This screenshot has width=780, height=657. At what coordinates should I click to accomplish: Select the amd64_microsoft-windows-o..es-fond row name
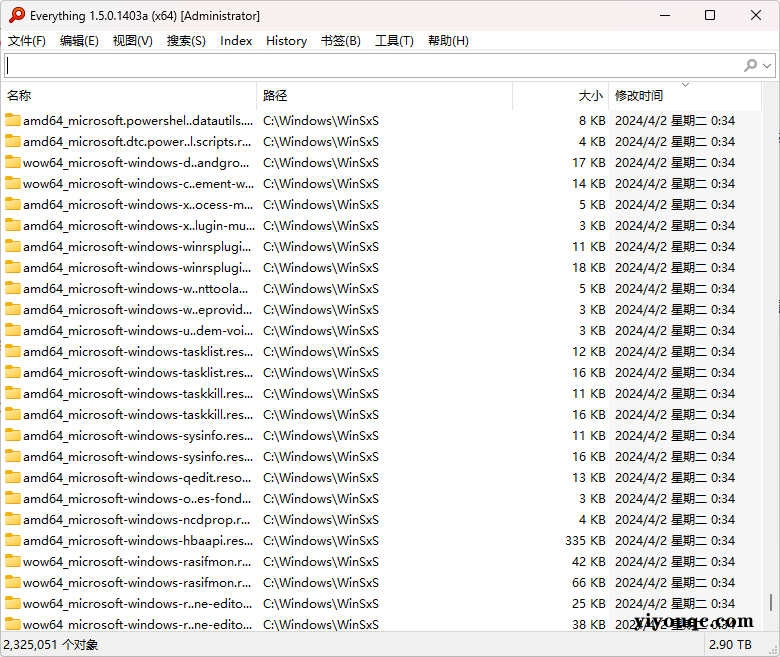pyautogui.click(x=137, y=498)
